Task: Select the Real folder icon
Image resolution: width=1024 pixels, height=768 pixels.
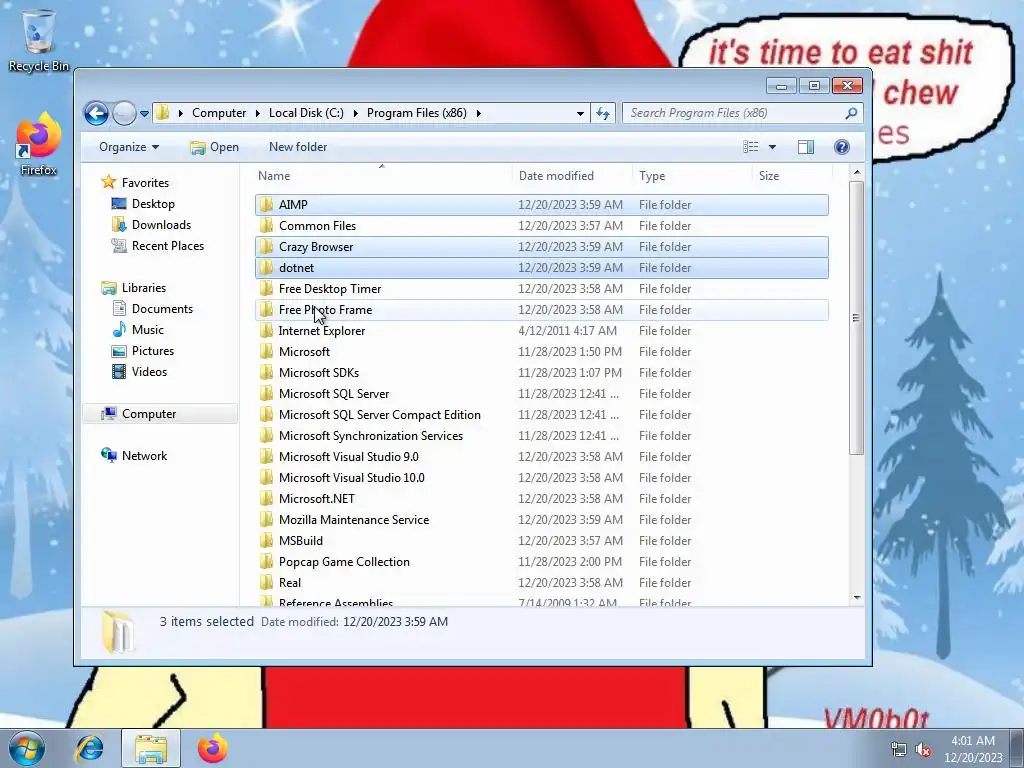Action: click(266, 583)
